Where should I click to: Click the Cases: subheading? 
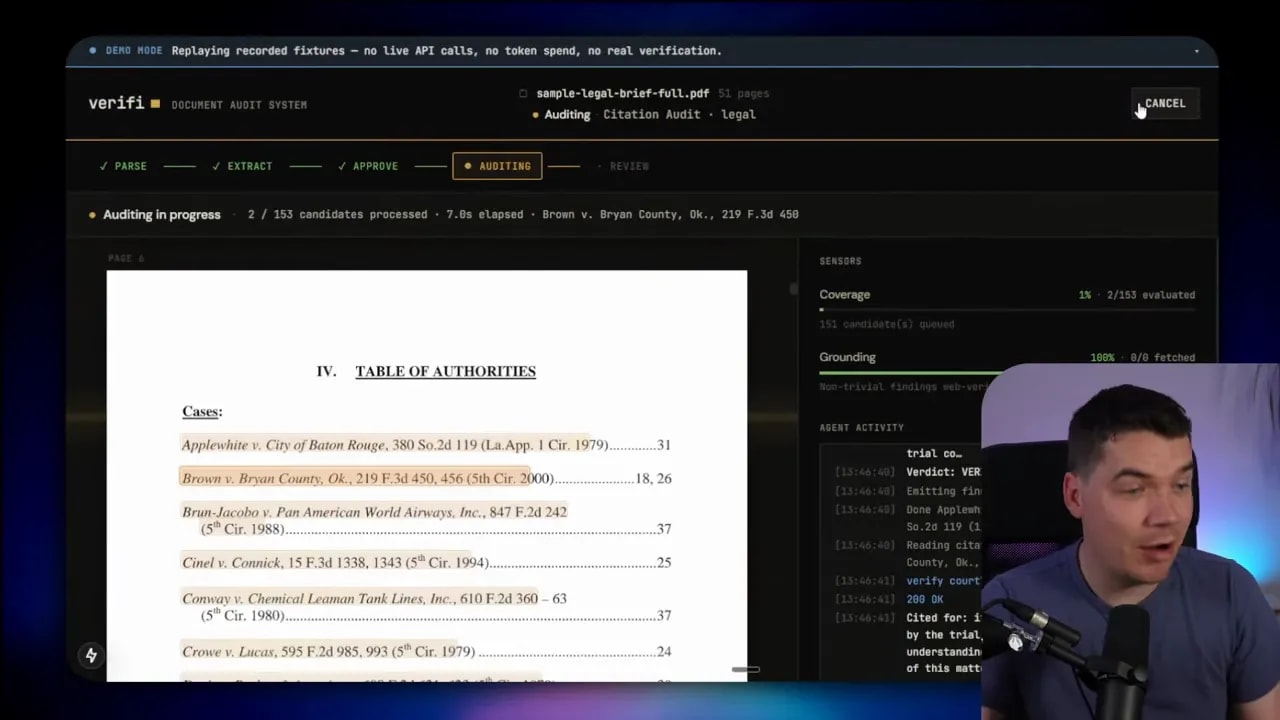(202, 411)
